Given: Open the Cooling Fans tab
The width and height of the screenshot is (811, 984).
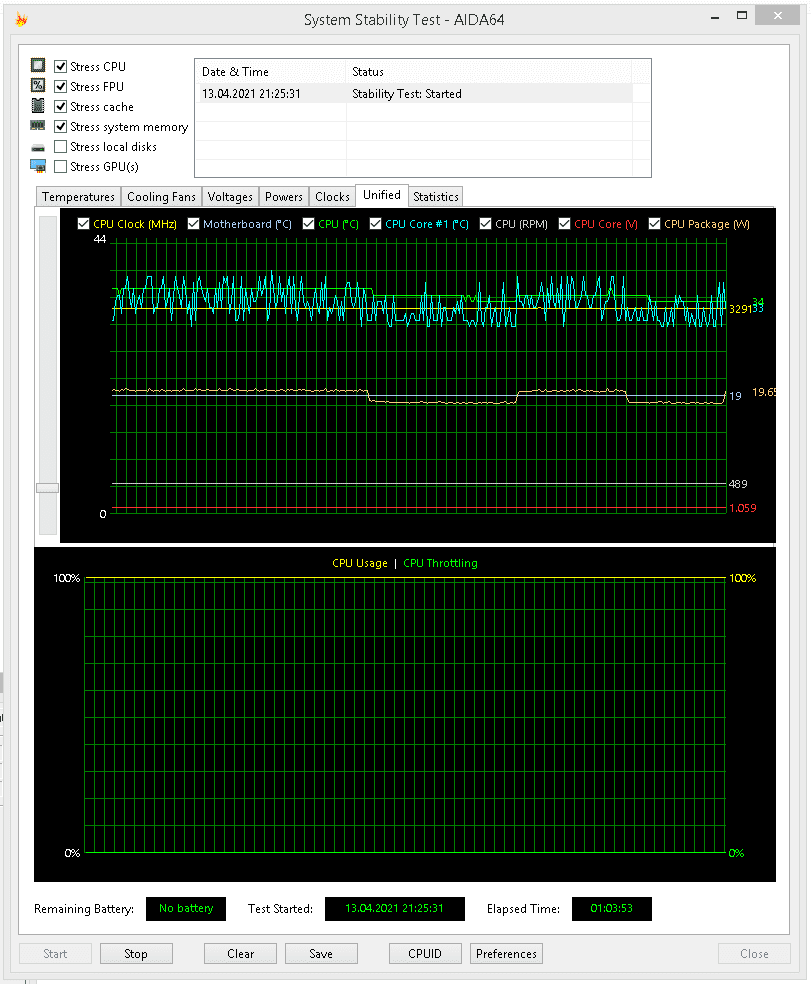Looking at the screenshot, I should tap(161, 197).
